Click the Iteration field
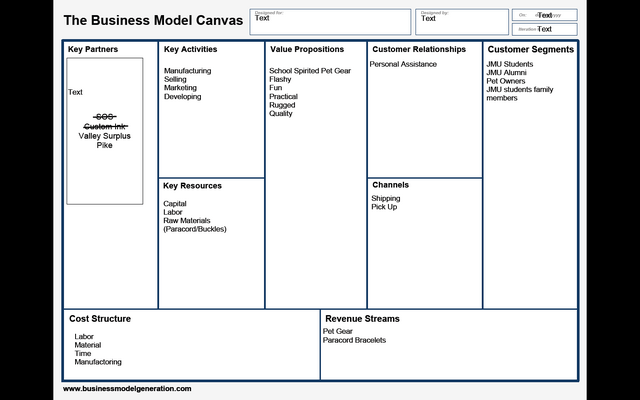The image size is (640, 400). 545,29
